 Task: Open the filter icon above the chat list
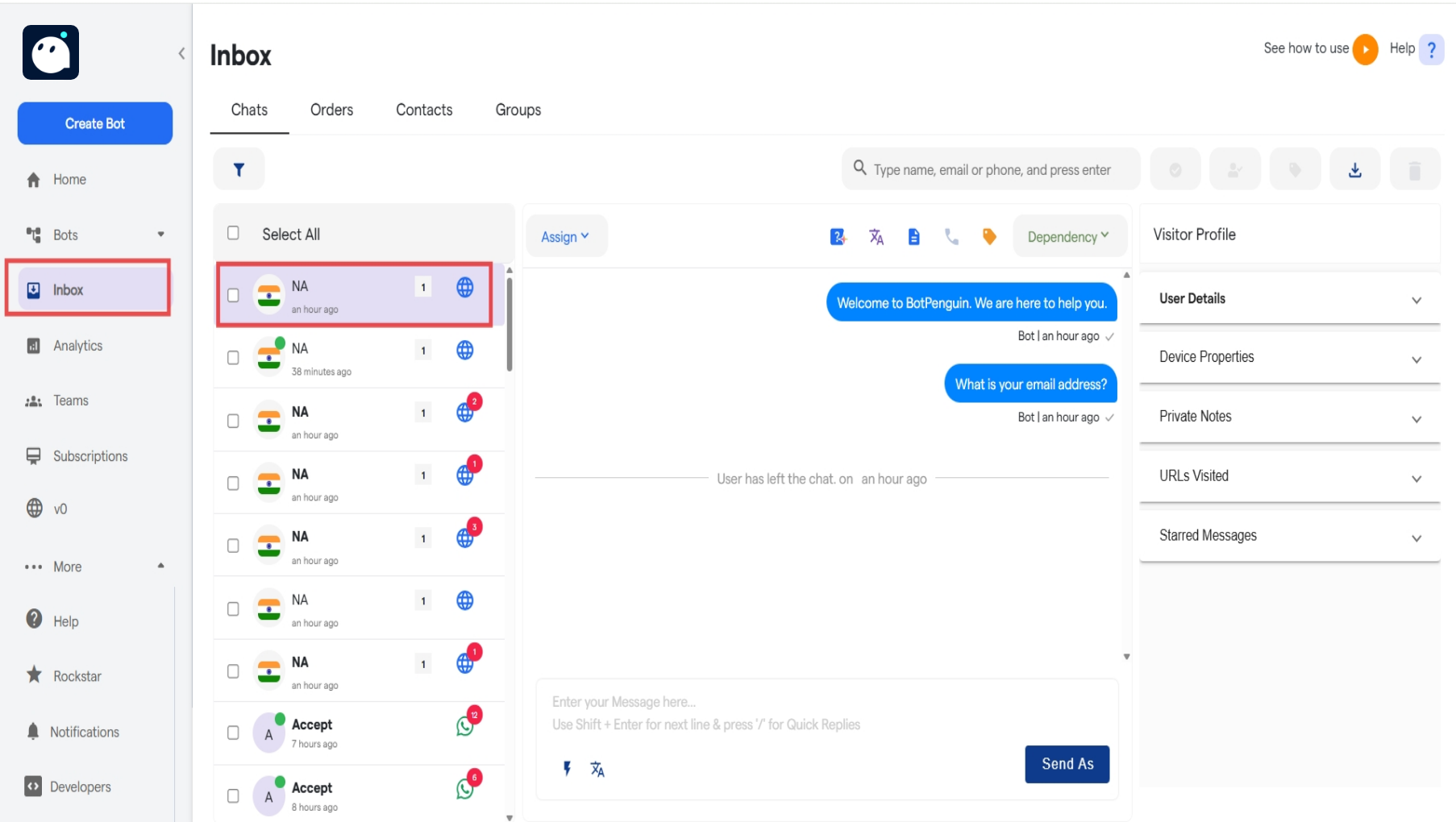pos(239,168)
